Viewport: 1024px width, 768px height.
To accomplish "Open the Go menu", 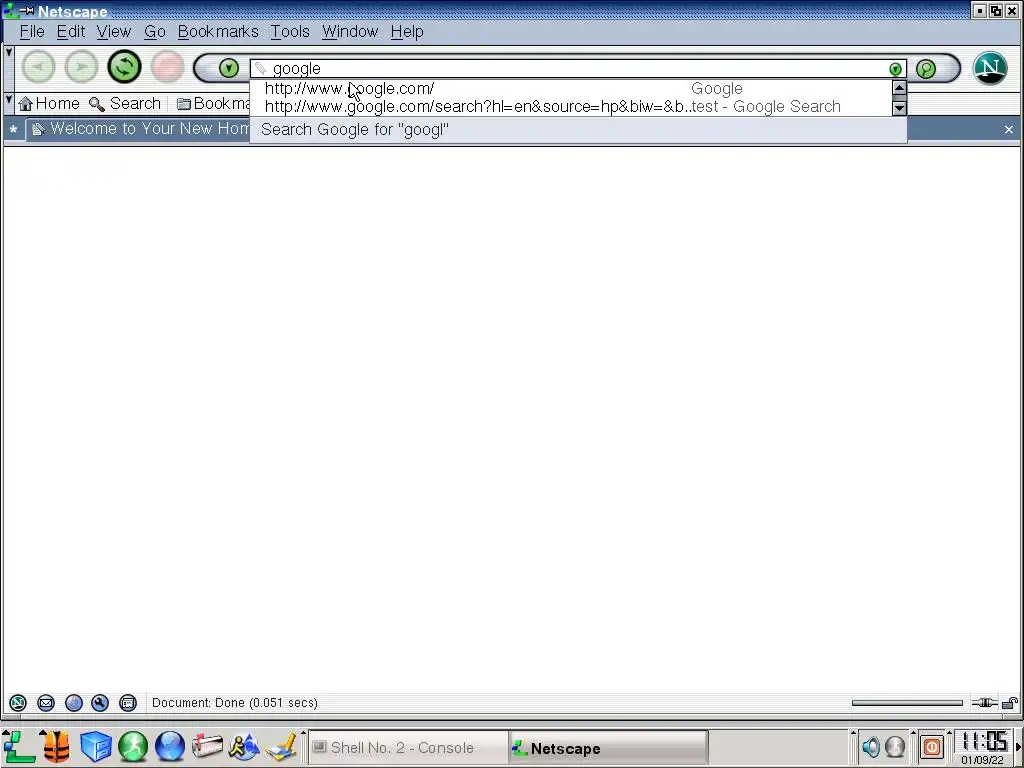I will pos(155,31).
